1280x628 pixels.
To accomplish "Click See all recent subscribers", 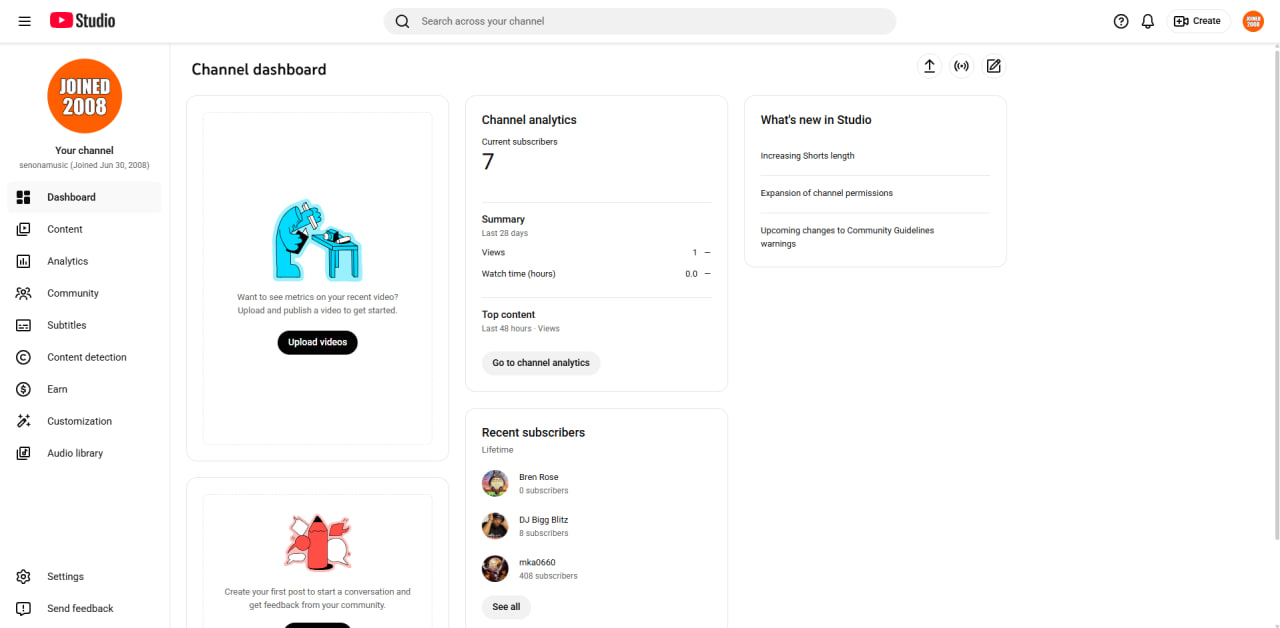I will (x=506, y=607).
